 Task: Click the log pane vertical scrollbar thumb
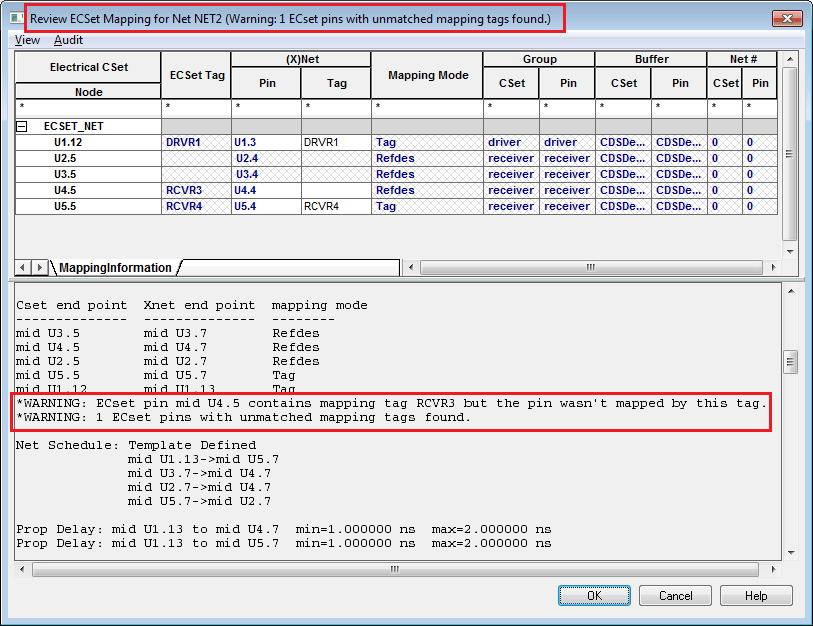(791, 361)
